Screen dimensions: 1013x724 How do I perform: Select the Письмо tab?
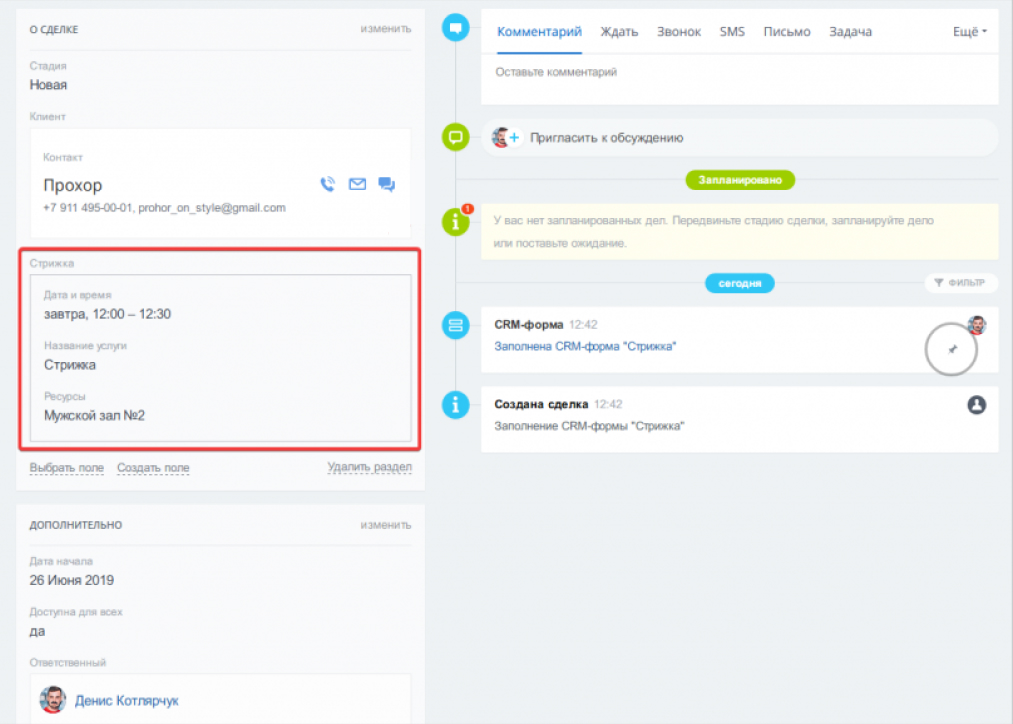[x=787, y=32]
